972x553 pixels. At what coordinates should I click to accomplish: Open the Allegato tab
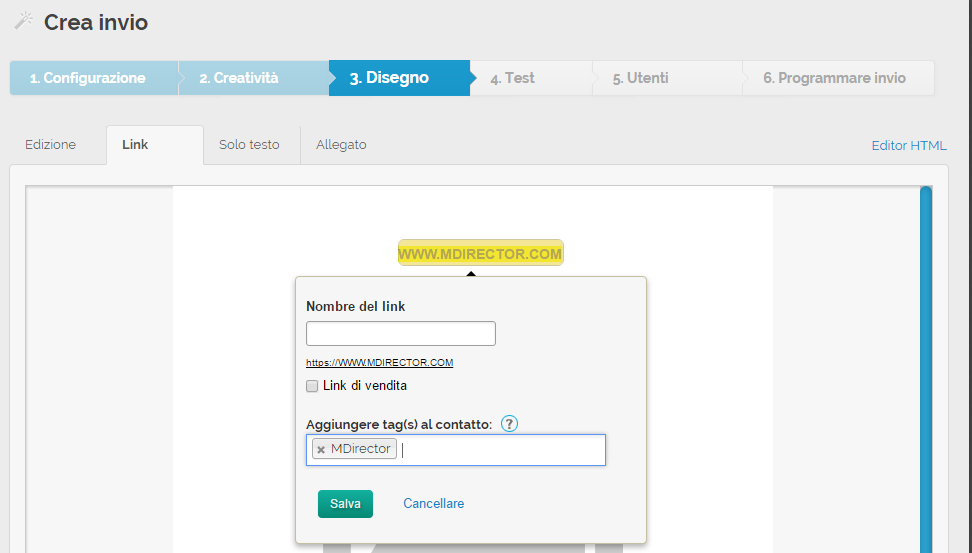click(x=341, y=145)
